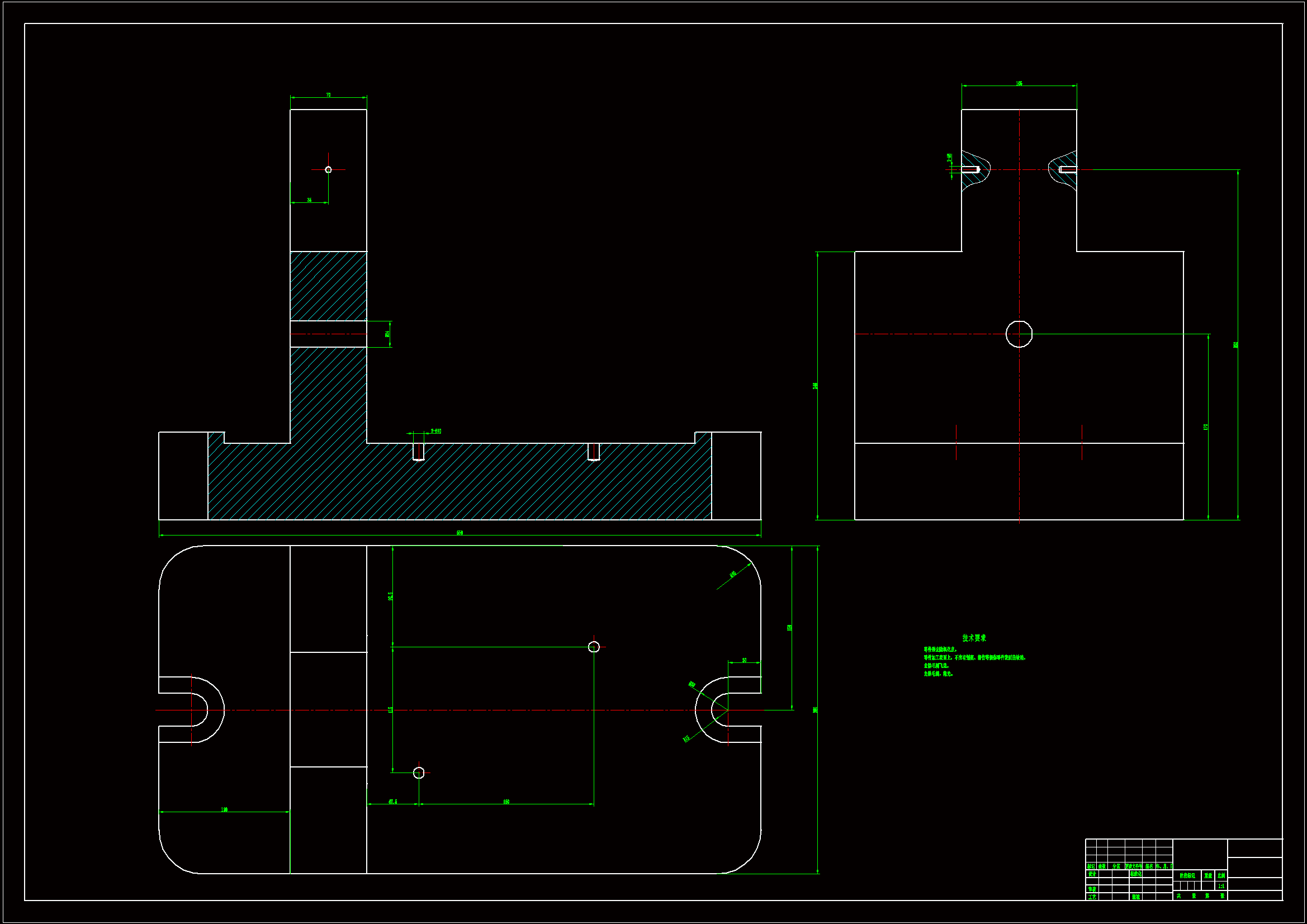Select the small hole on the vertical column
Screen dimensions: 1307x924
point(328,170)
